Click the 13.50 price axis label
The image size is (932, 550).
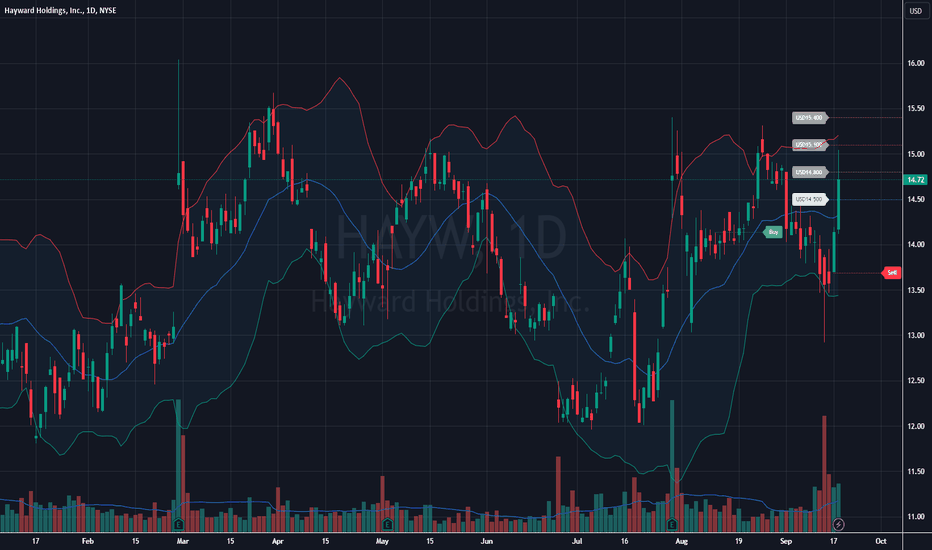[915, 290]
